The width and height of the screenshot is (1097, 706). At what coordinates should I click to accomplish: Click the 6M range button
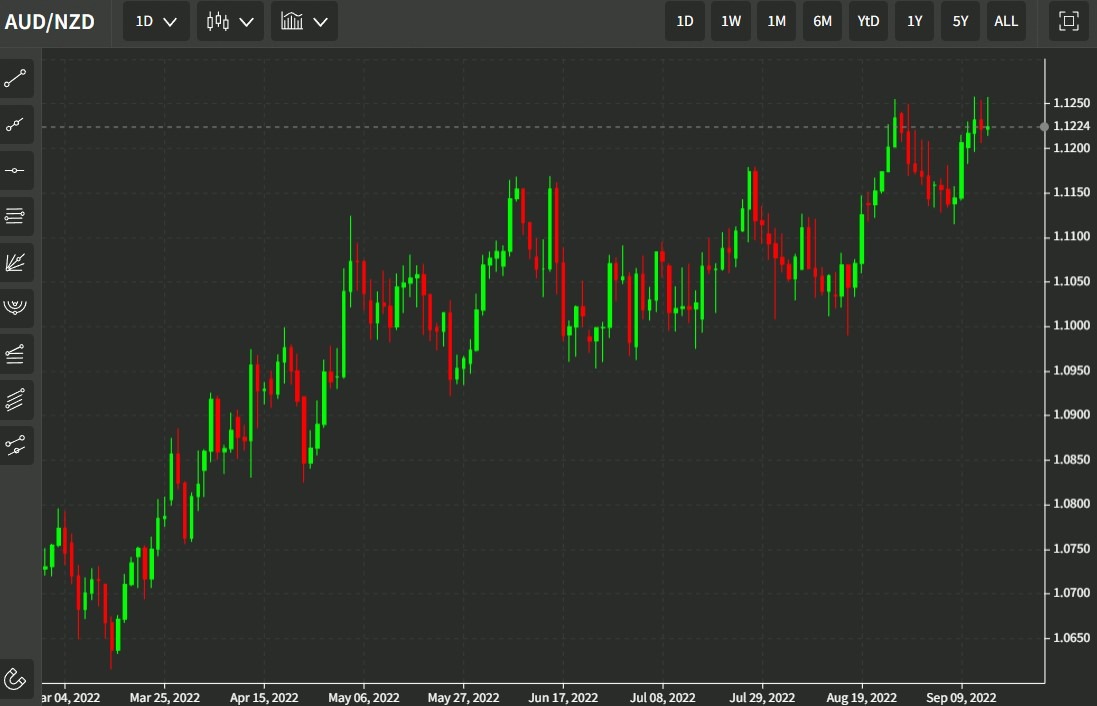pyautogui.click(x=822, y=21)
